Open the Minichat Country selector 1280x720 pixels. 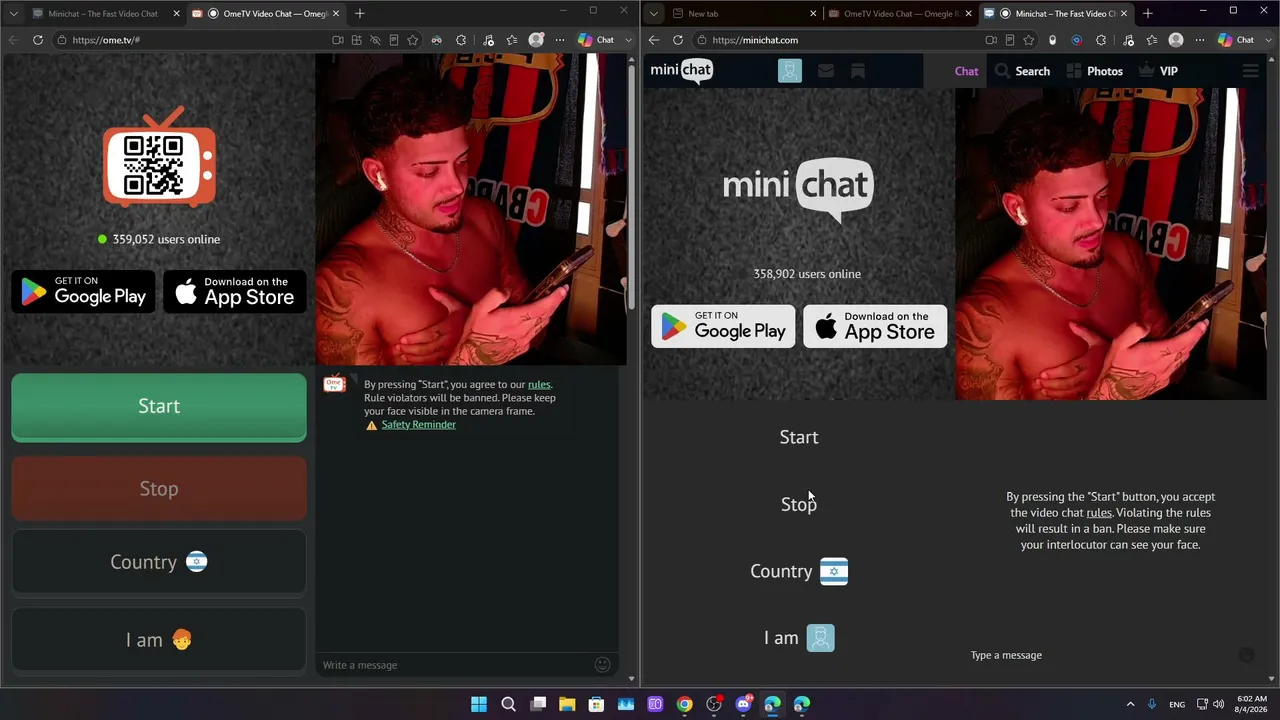799,571
